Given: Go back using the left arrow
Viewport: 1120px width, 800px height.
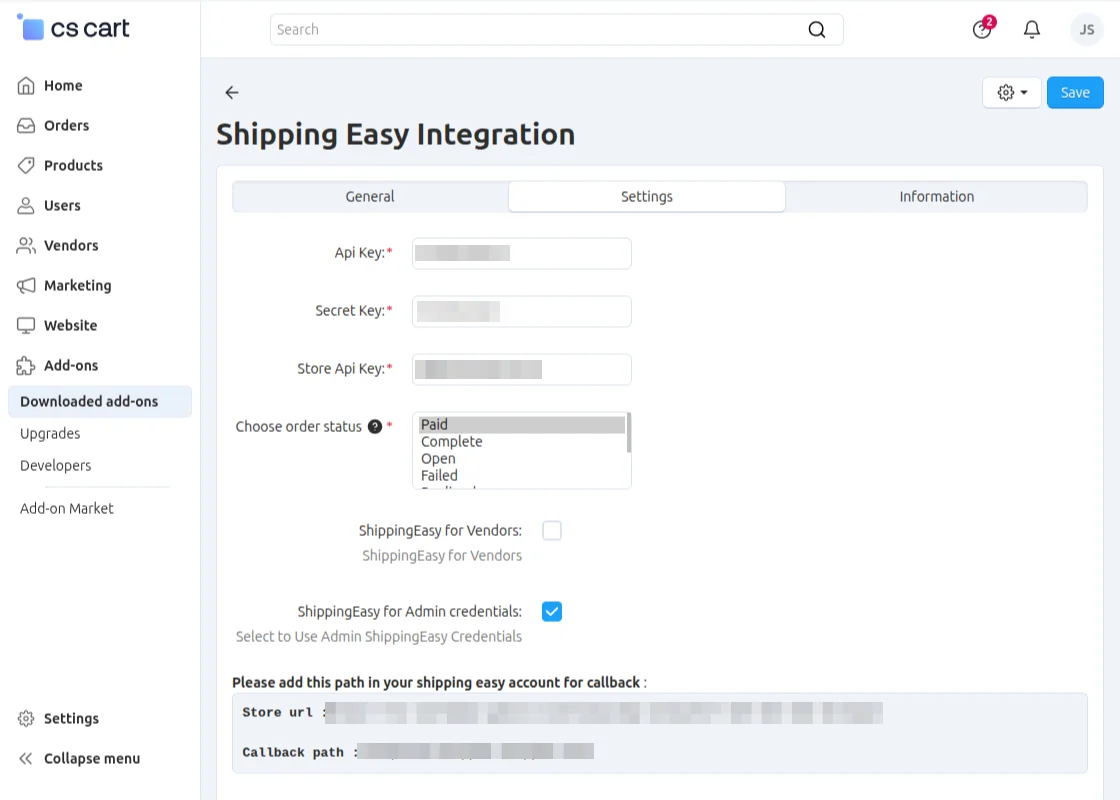Looking at the screenshot, I should coord(231,92).
